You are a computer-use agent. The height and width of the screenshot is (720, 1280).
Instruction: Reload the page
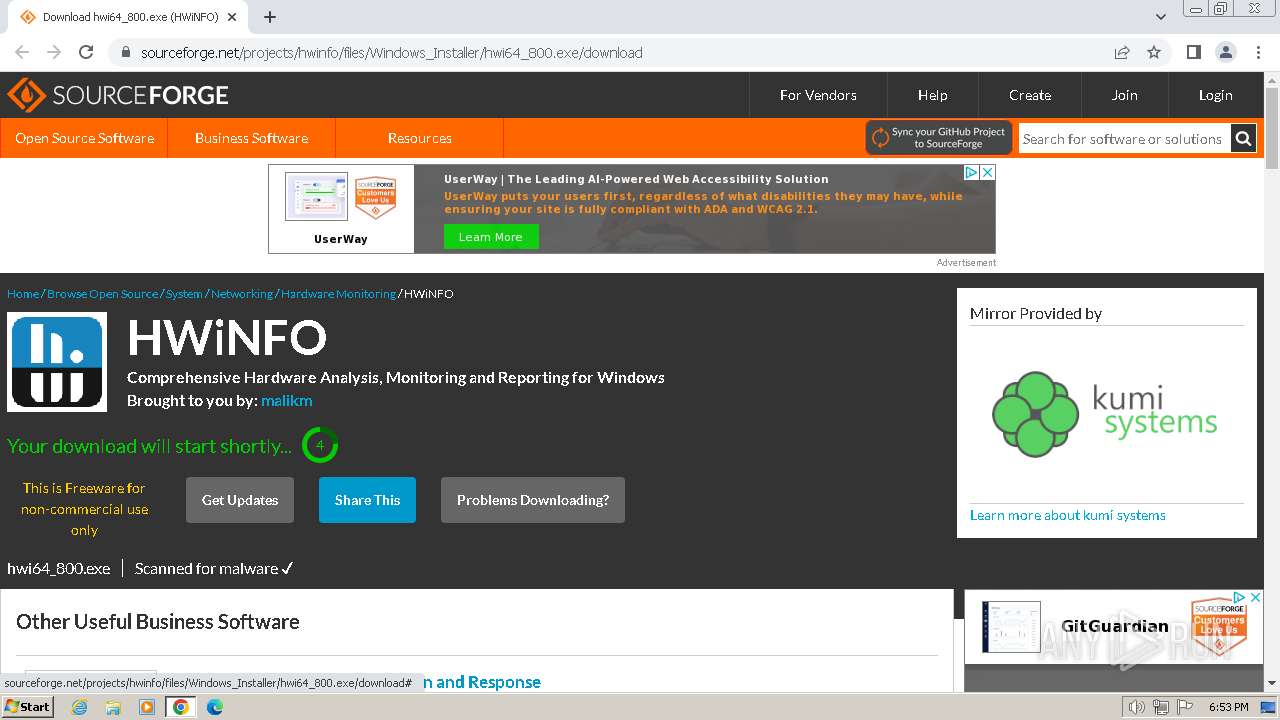(x=86, y=52)
